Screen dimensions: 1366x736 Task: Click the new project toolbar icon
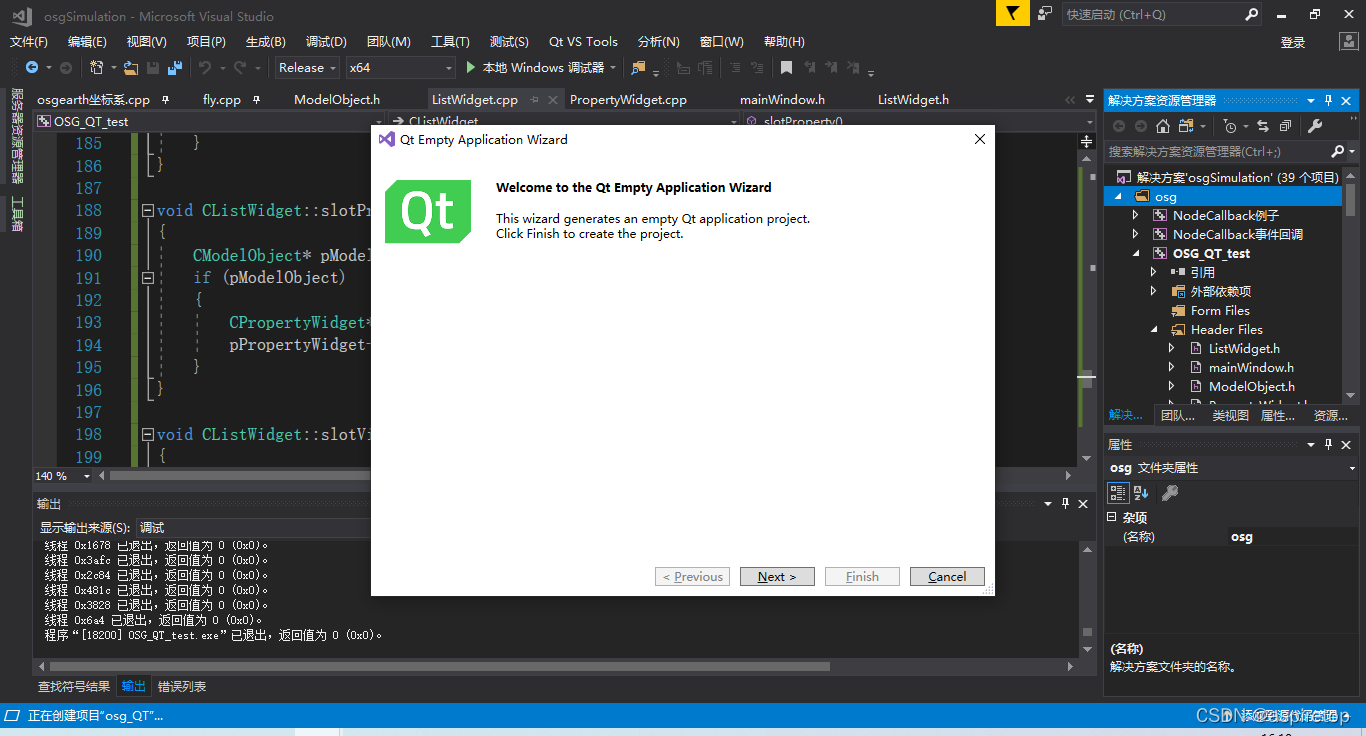[x=97, y=68]
